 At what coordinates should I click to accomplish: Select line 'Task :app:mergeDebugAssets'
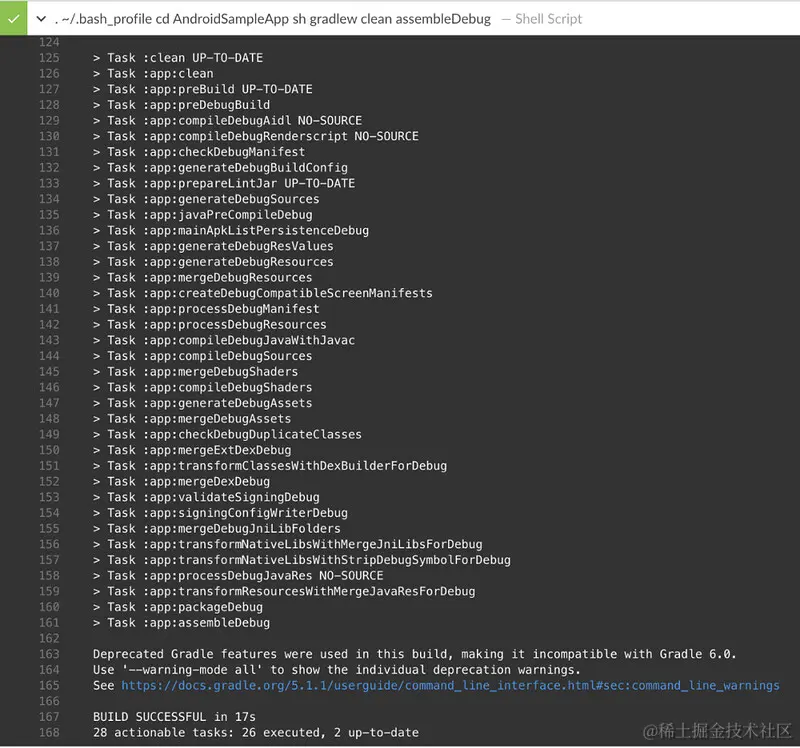click(x=192, y=418)
